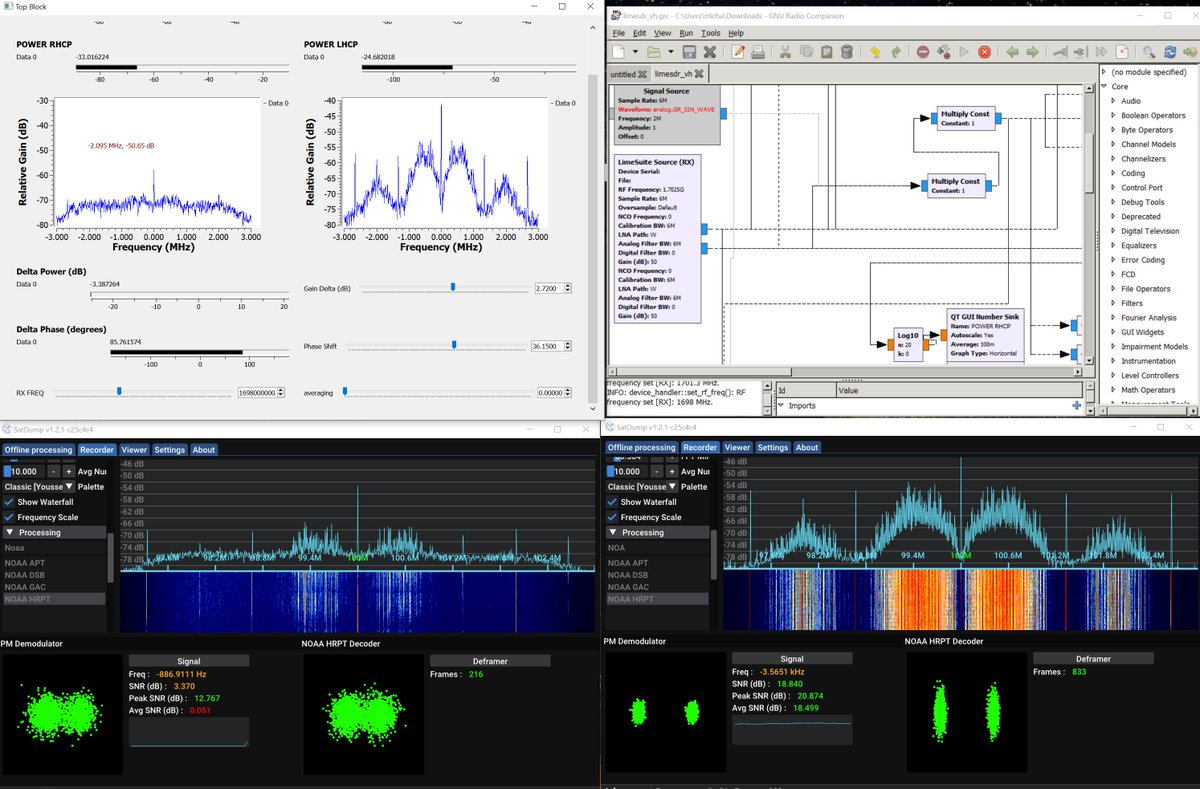
Task: Open the New flowgraph dropdown arrow
Action: pyautogui.click(x=635, y=52)
